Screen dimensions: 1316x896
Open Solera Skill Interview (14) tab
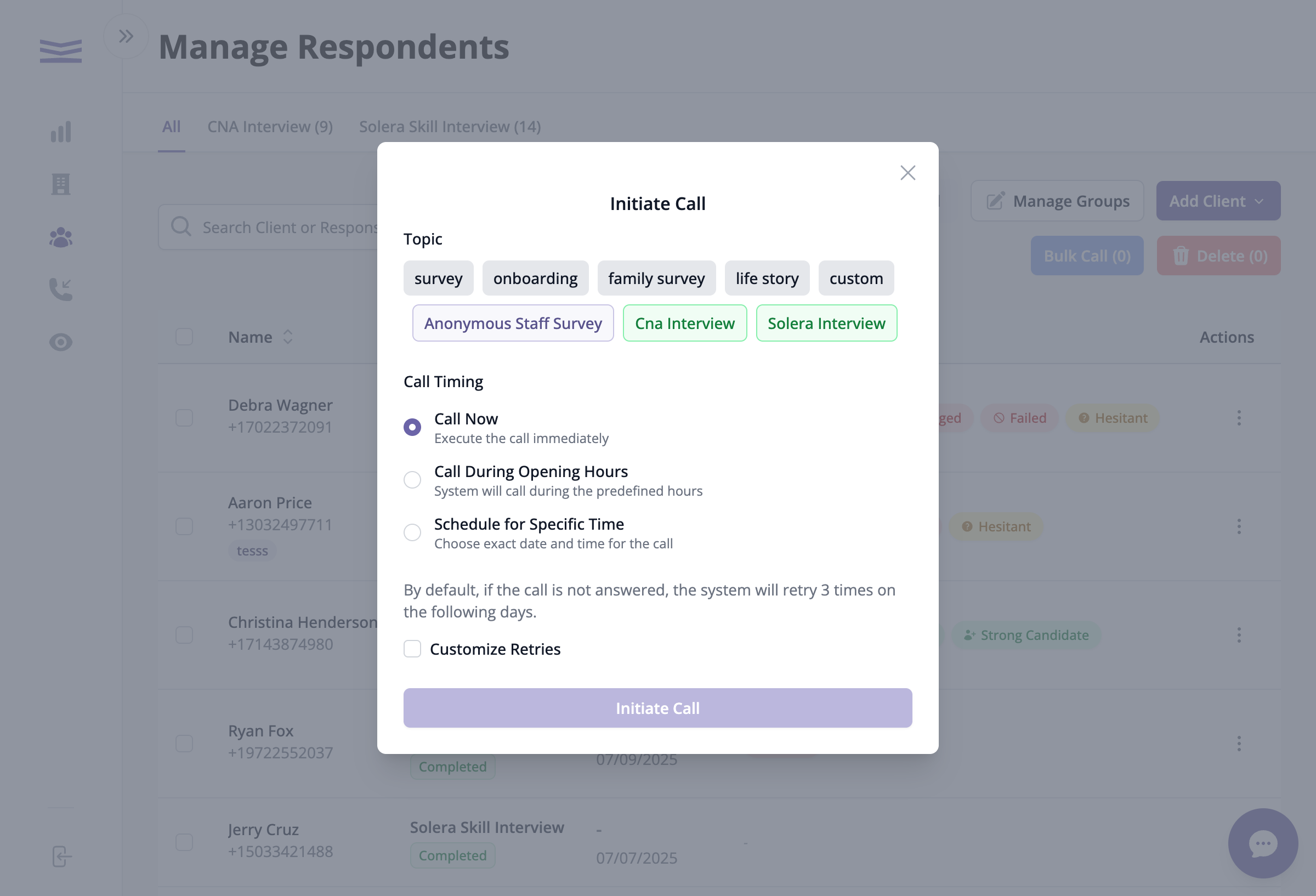point(450,126)
